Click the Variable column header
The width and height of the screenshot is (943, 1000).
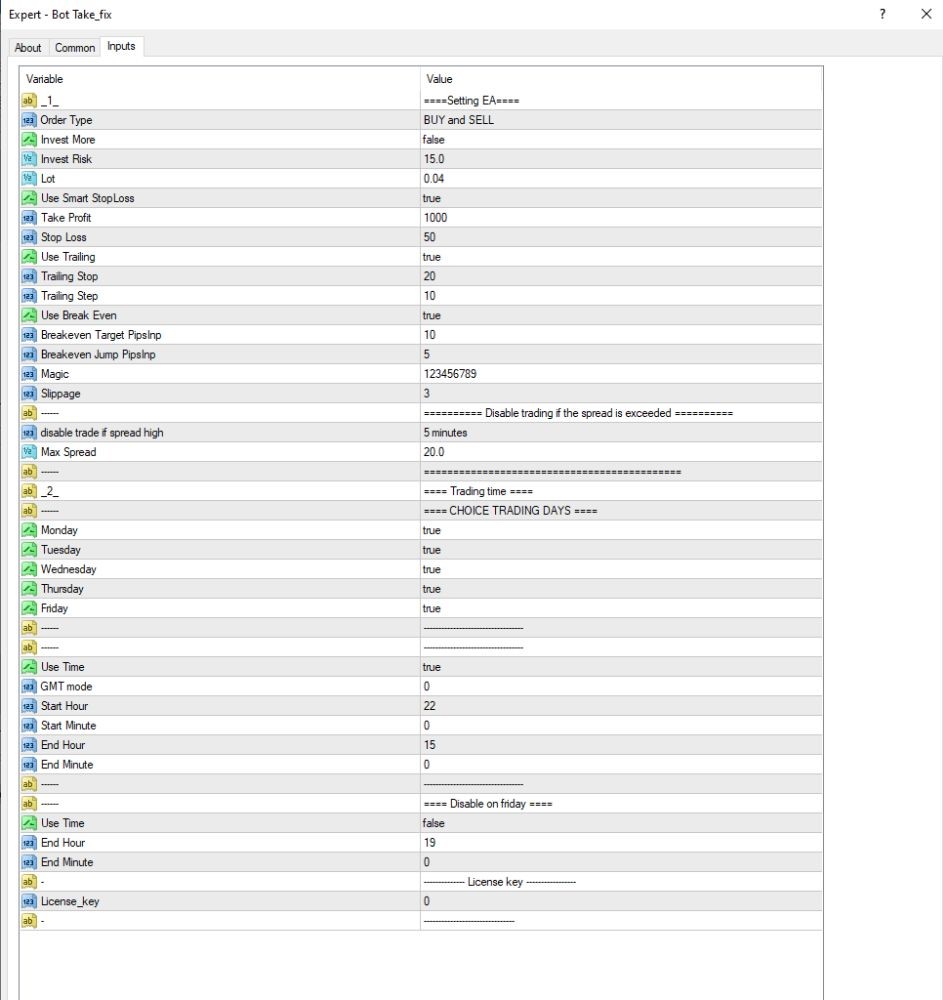[220, 79]
